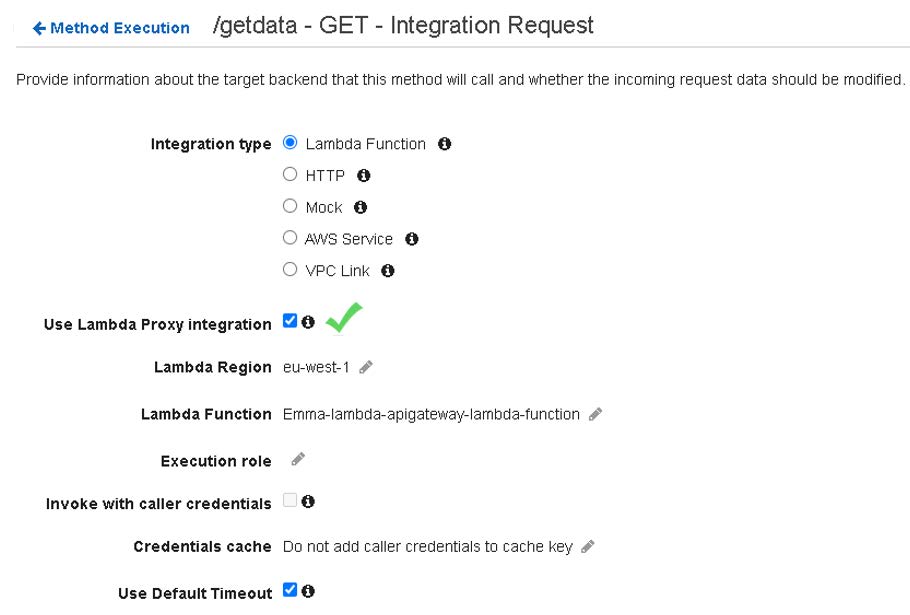Viewport: 910px width, 615px height.
Task: Select Mock integration type
Action: (290, 207)
